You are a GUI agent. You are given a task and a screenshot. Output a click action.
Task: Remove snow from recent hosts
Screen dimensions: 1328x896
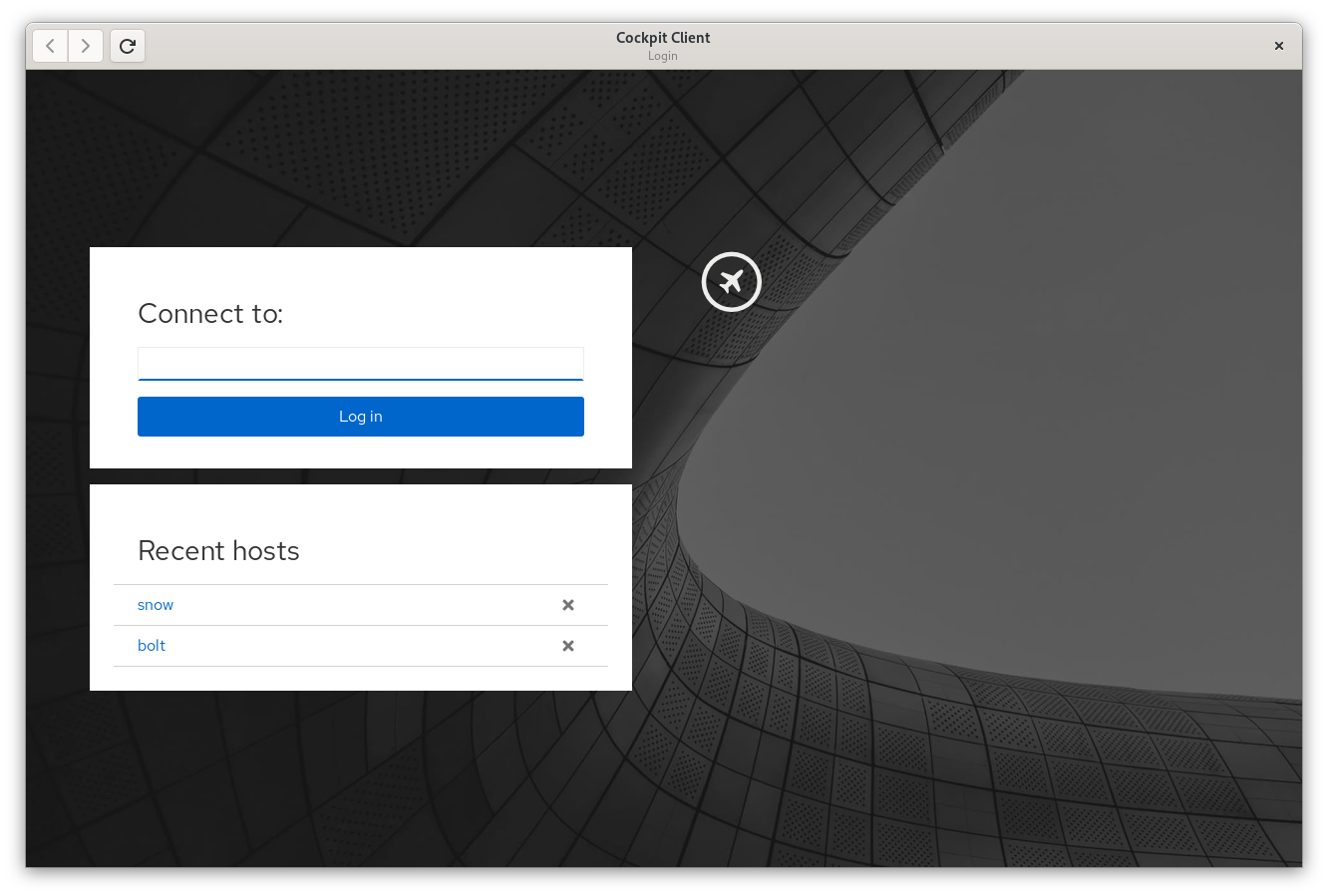[x=568, y=605]
